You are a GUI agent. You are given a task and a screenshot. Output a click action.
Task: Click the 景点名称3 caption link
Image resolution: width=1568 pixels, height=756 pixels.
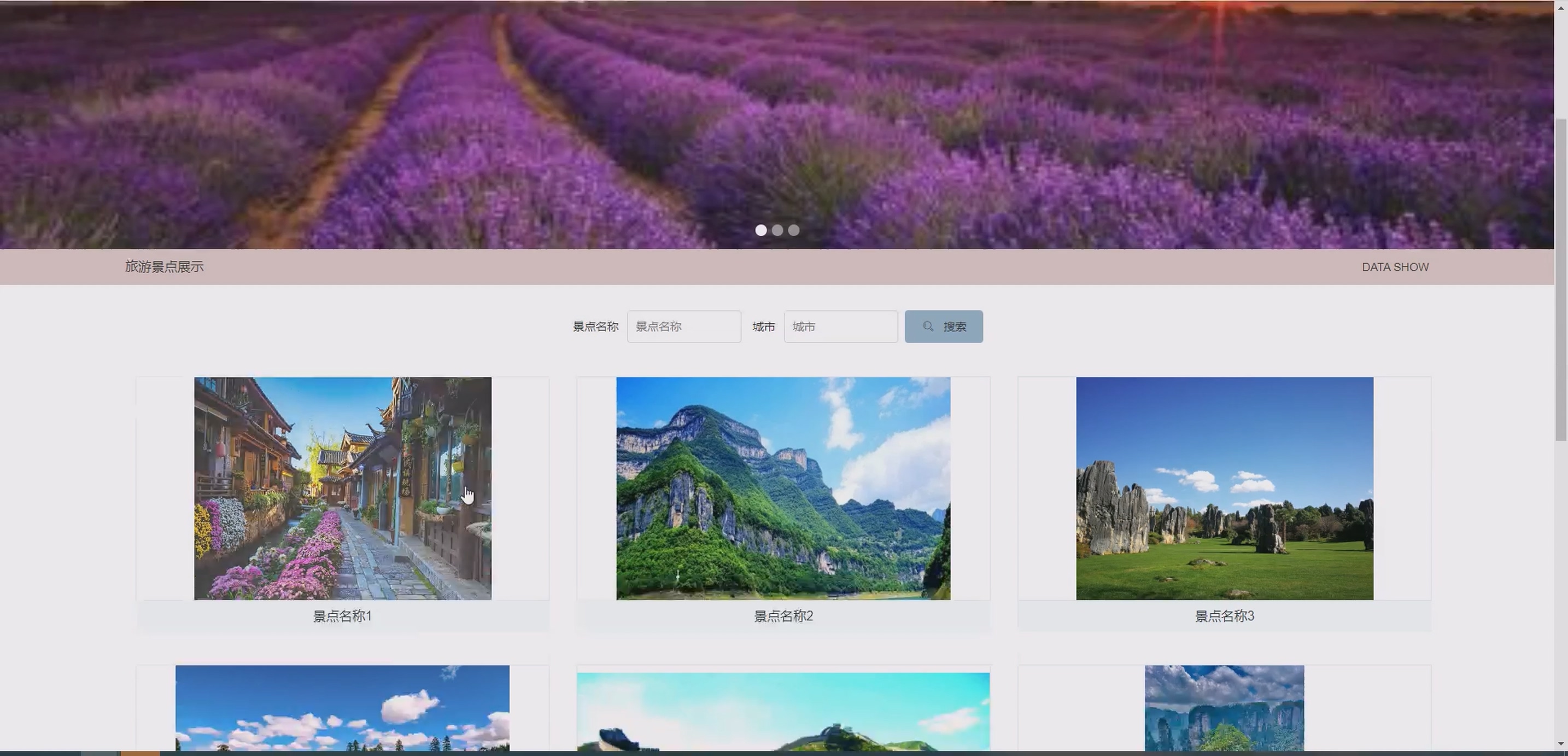pos(1224,616)
